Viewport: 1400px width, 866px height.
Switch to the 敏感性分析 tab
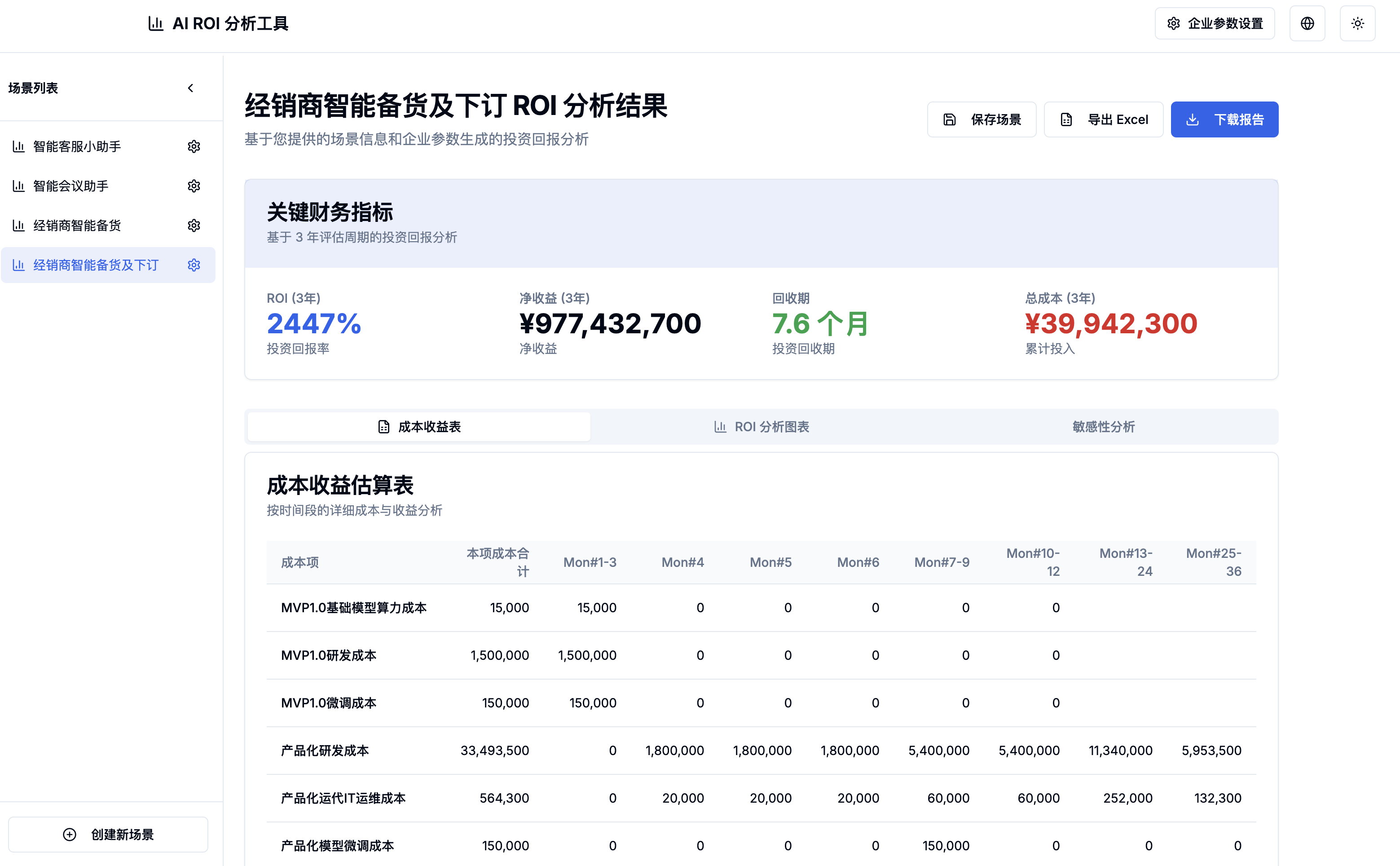coord(1103,427)
